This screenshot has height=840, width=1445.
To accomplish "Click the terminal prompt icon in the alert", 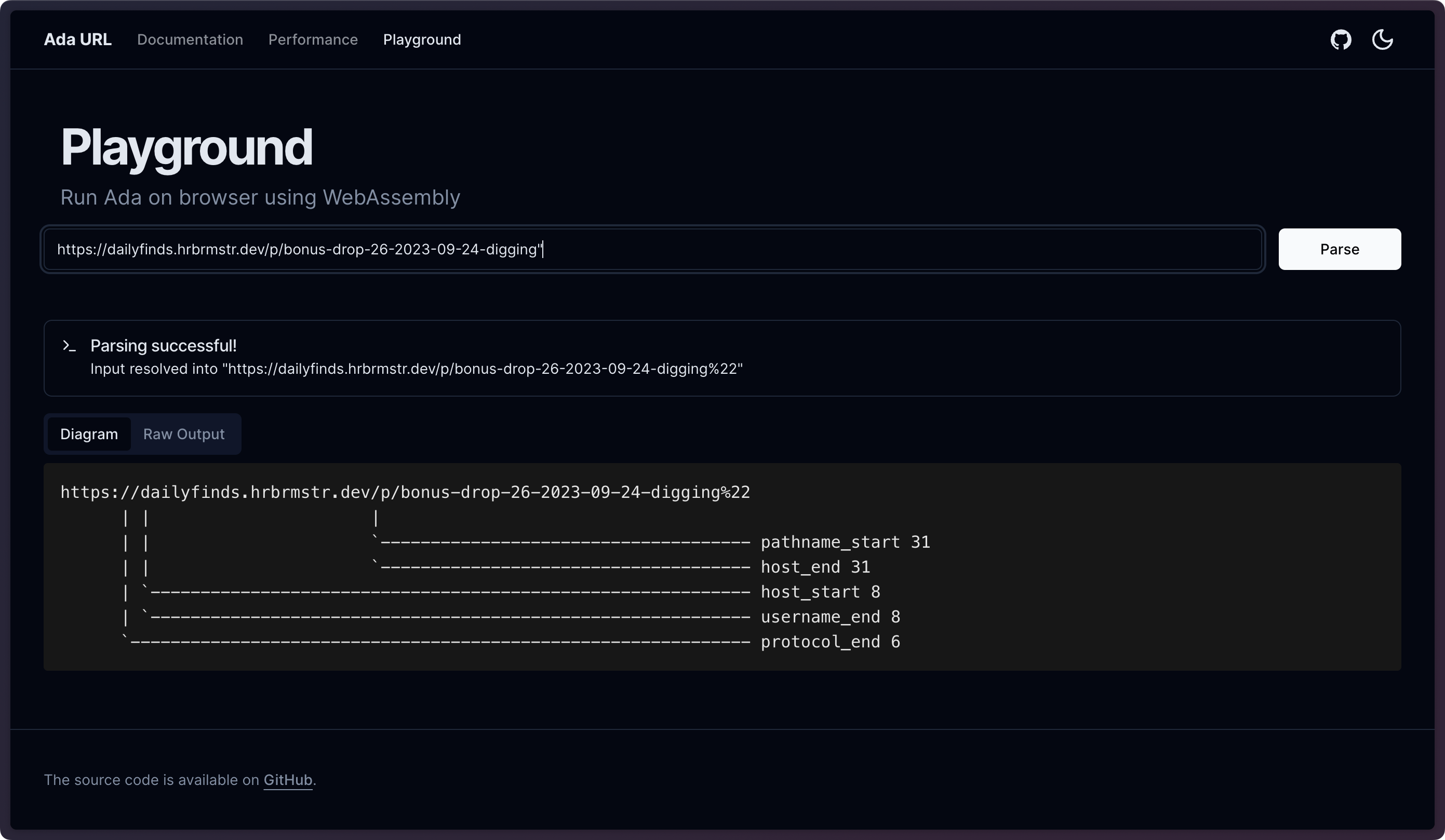I will coord(70,346).
